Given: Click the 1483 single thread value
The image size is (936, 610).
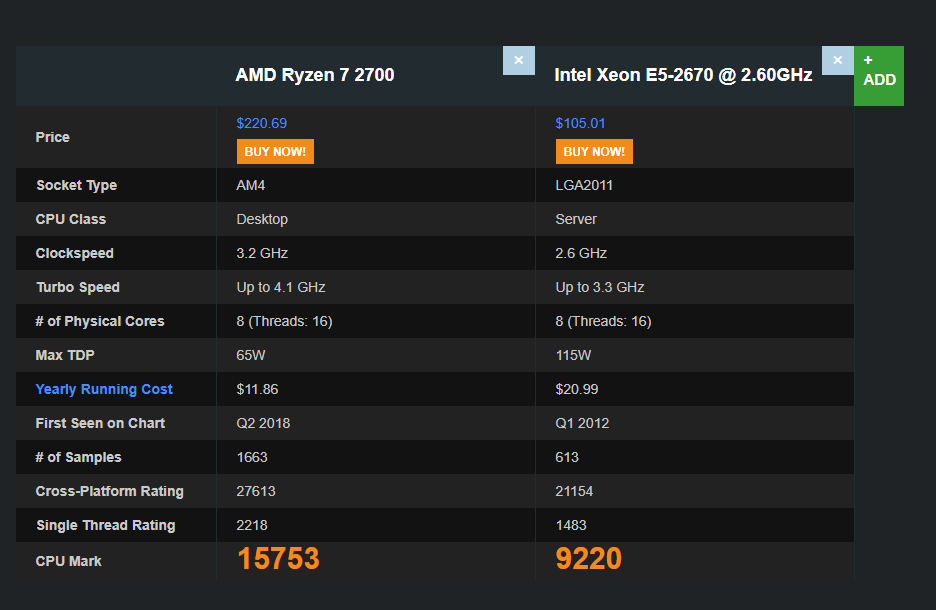Looking at the screenshot, I should (x=571, y=526).
